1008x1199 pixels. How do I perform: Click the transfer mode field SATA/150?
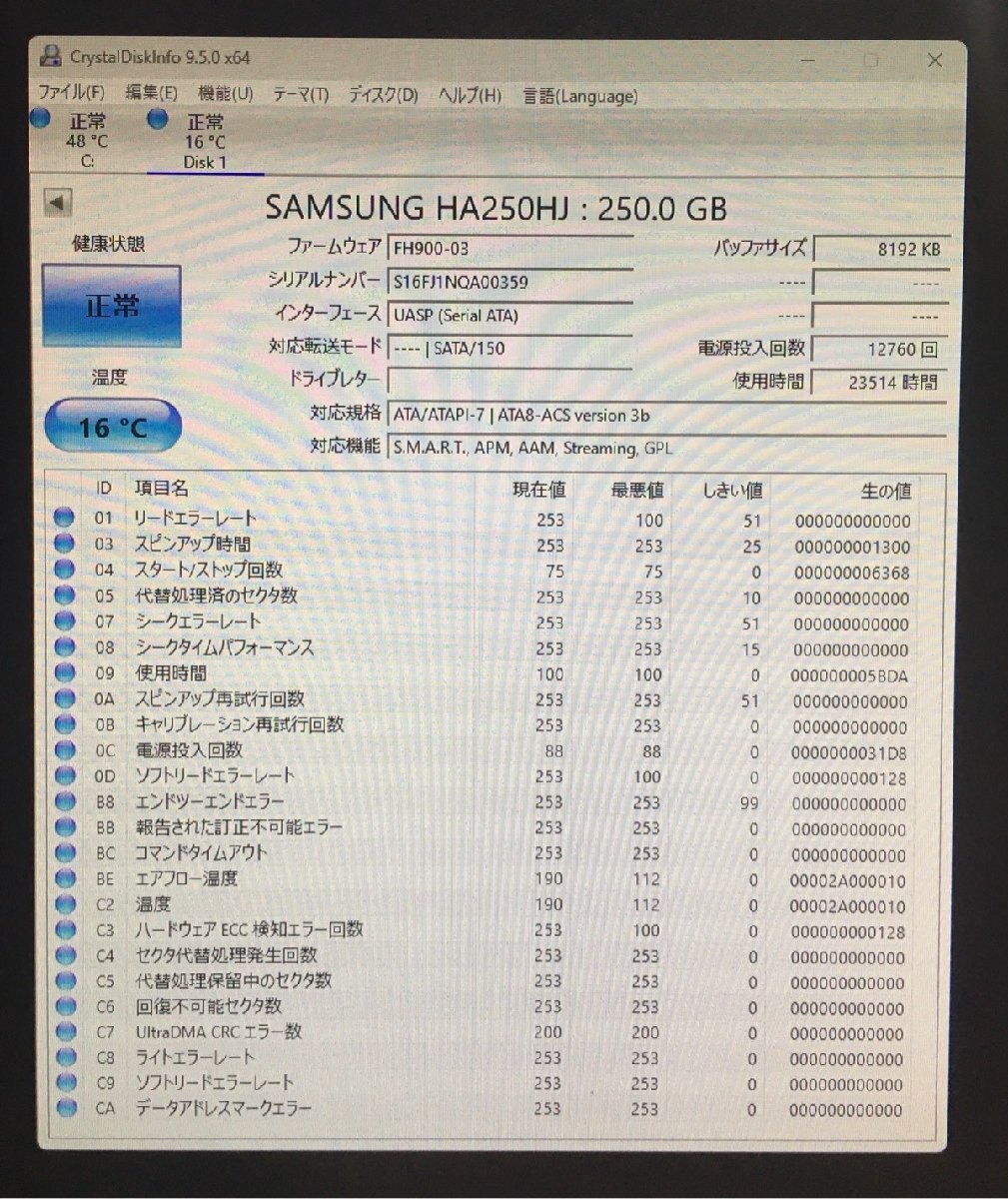pyautogui.click(x=509, y=348)
